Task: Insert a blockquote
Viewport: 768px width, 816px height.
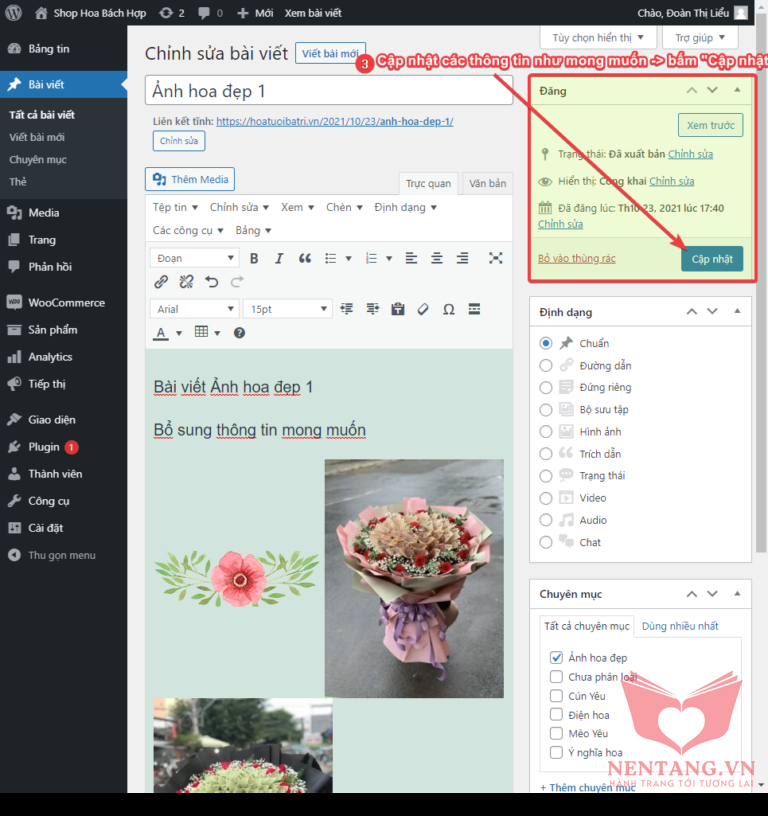Action: coord(305,258)
